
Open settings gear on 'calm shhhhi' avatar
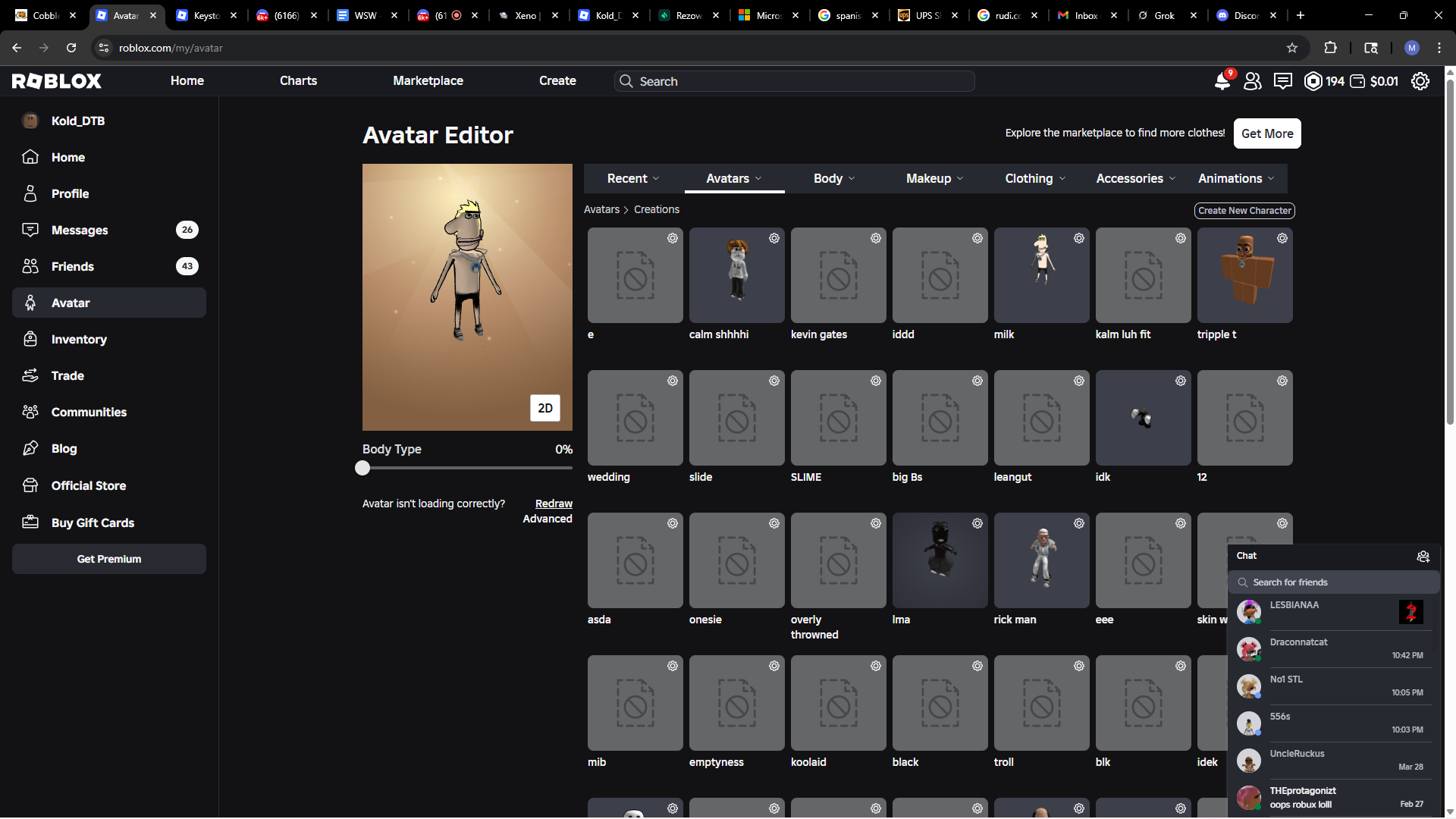point(774,238)
